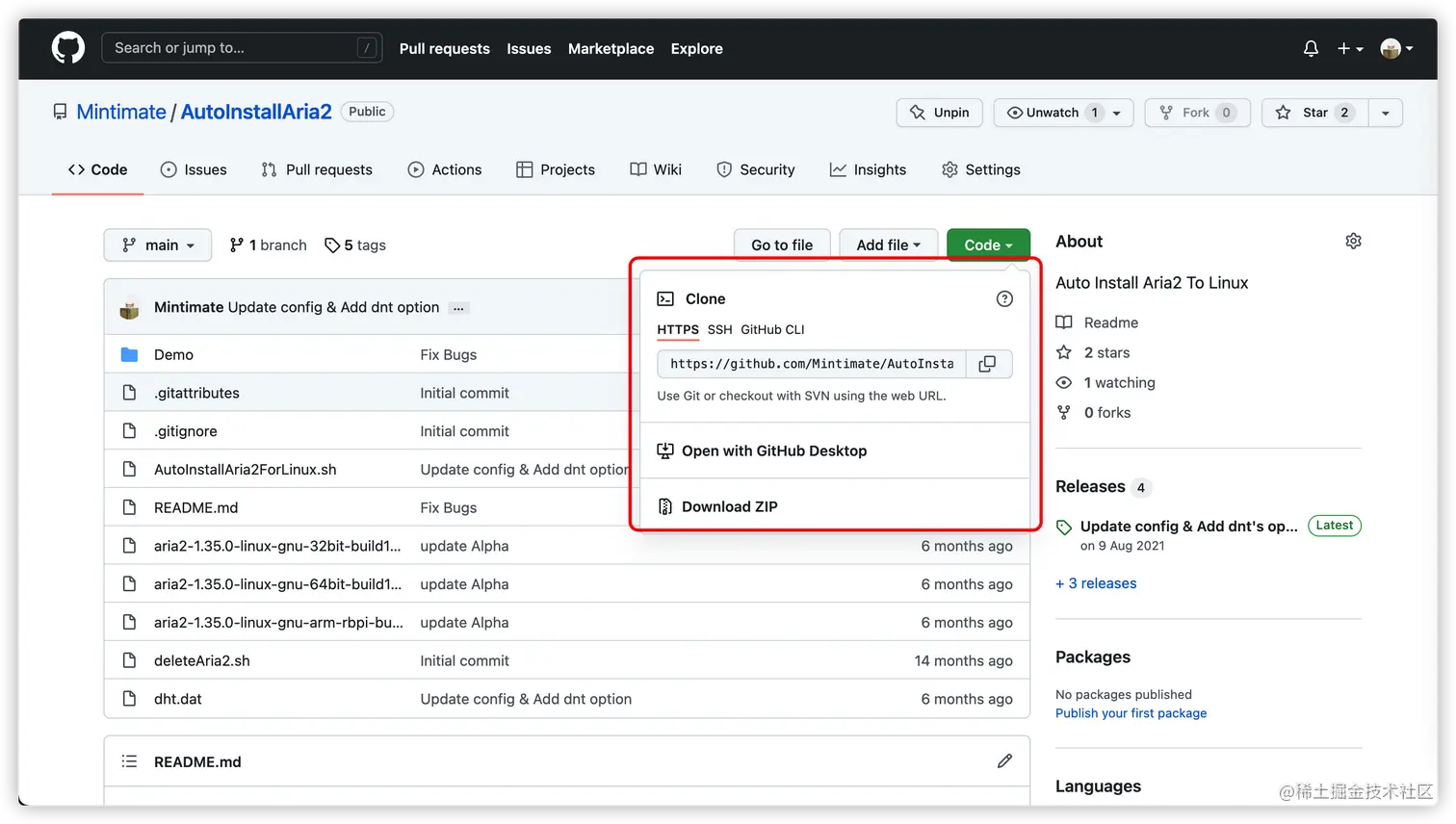Open the user avatar menu
Image resolution: width=1456 pixels, height=824 pixels.
point(1395,48)
